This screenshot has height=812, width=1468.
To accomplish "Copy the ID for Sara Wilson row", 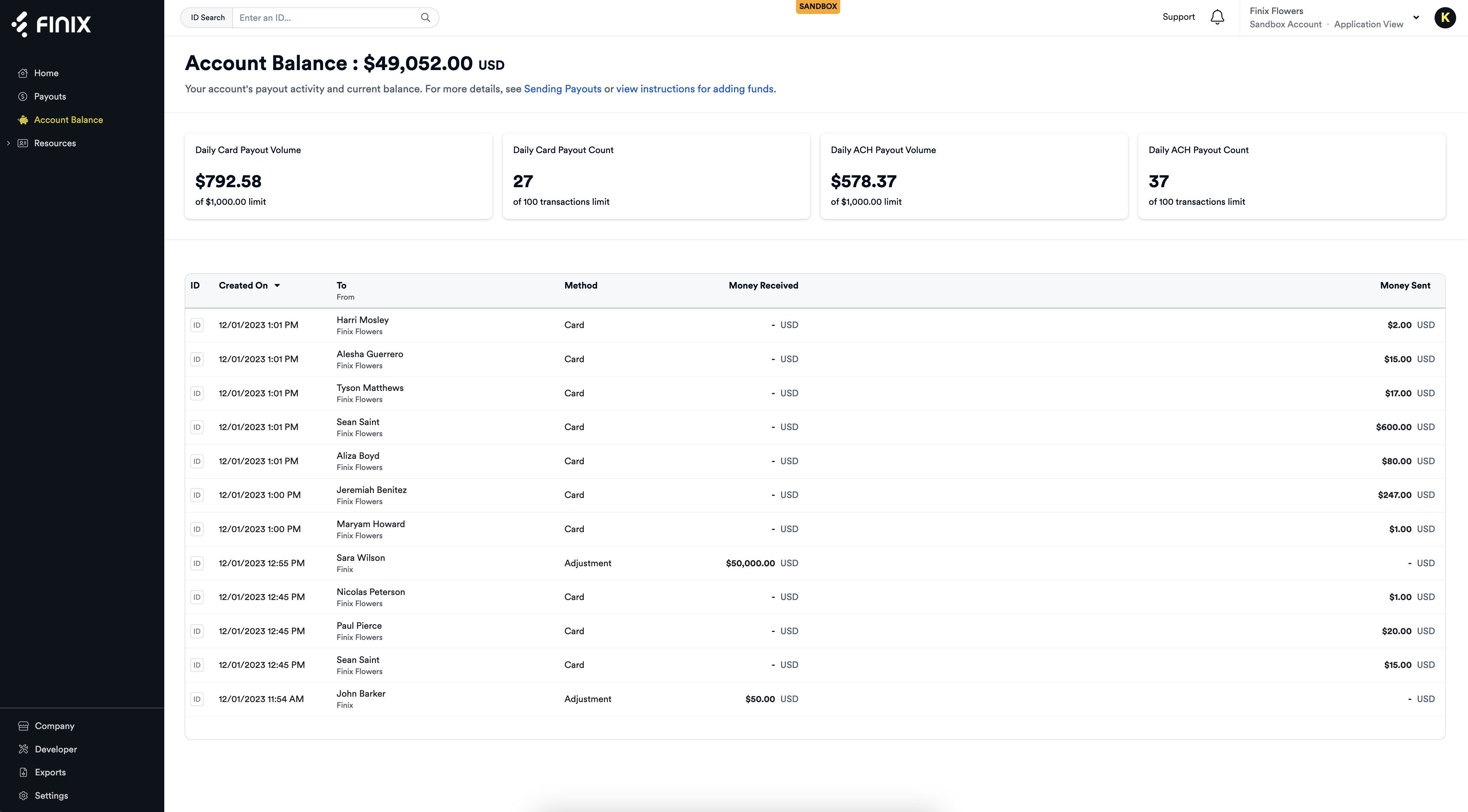I will tap(197, 563).
